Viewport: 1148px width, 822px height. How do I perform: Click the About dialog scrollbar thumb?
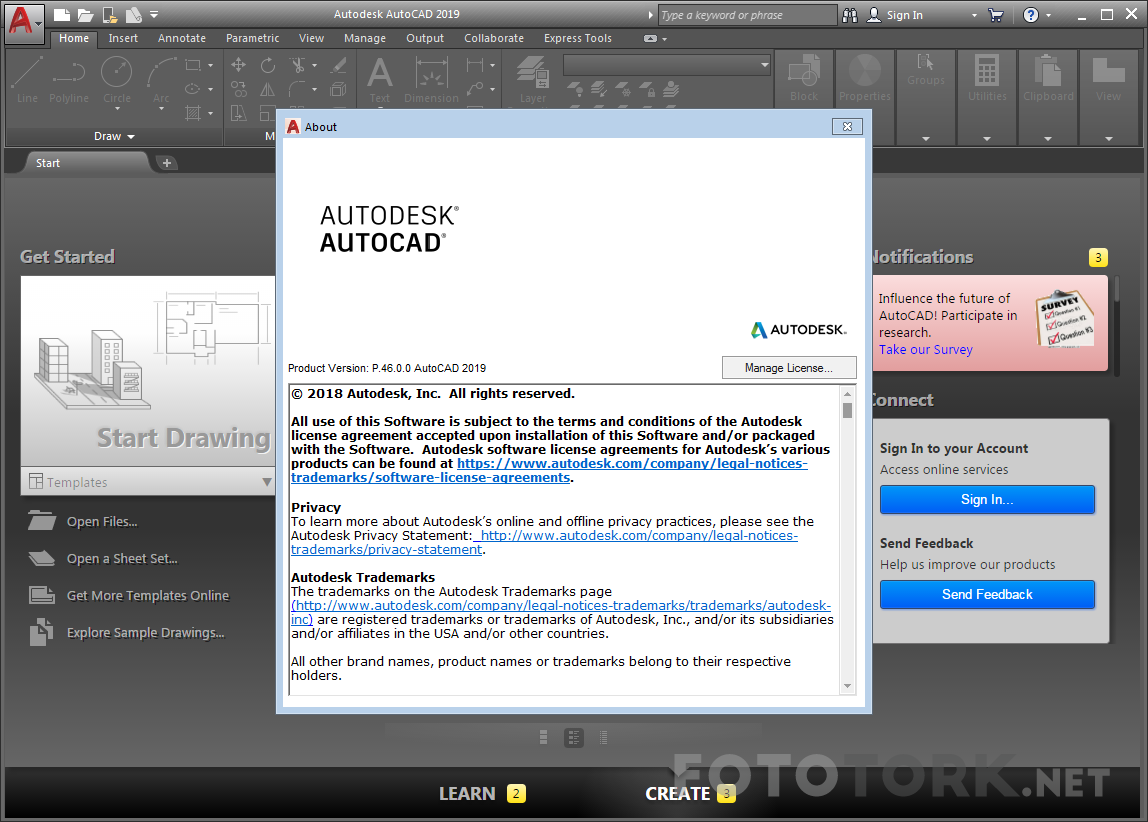[x=847, y=410]
